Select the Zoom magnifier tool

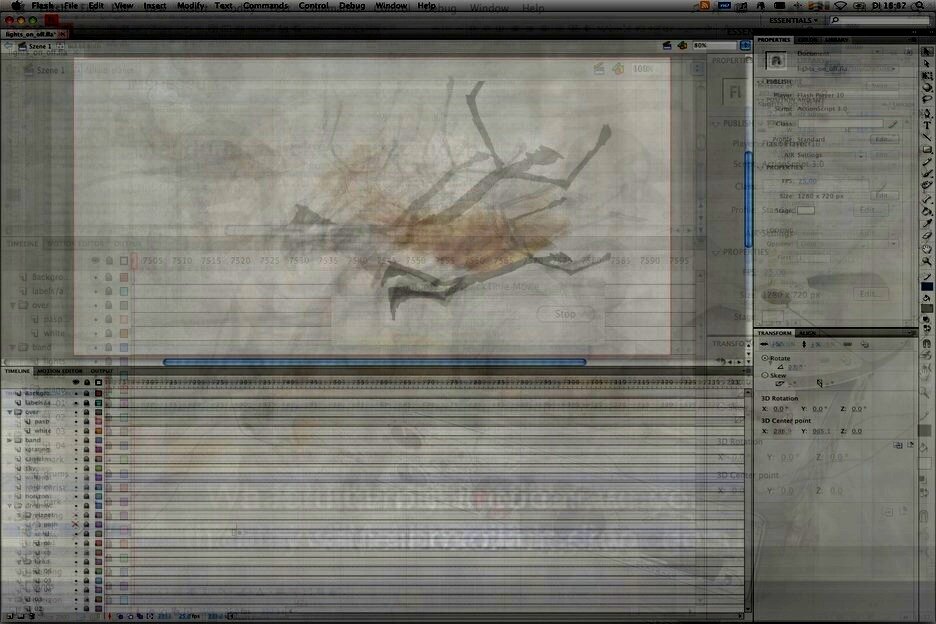click(x=927, y=261)
